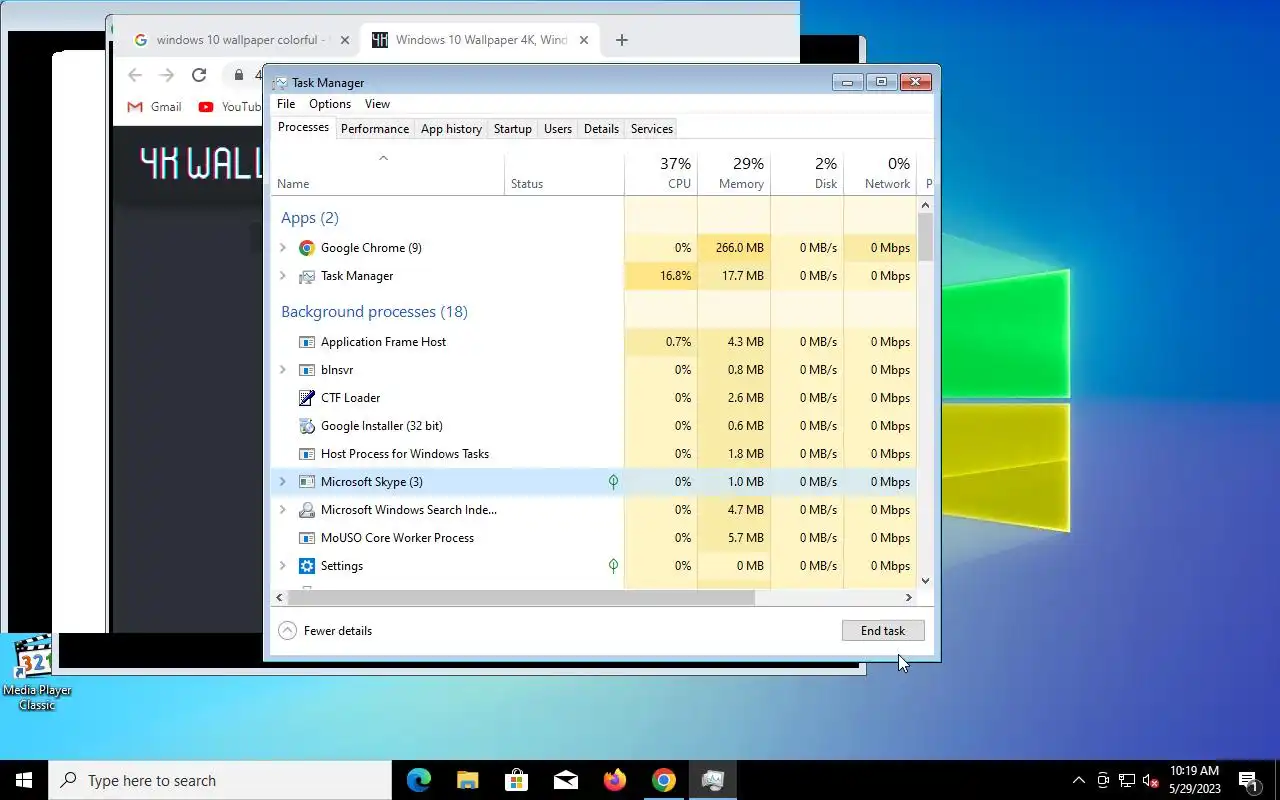Viewport: 1280px width, 800px height.
Task: Open Firefox from the taskbar
Action: (x=614, y=780)
